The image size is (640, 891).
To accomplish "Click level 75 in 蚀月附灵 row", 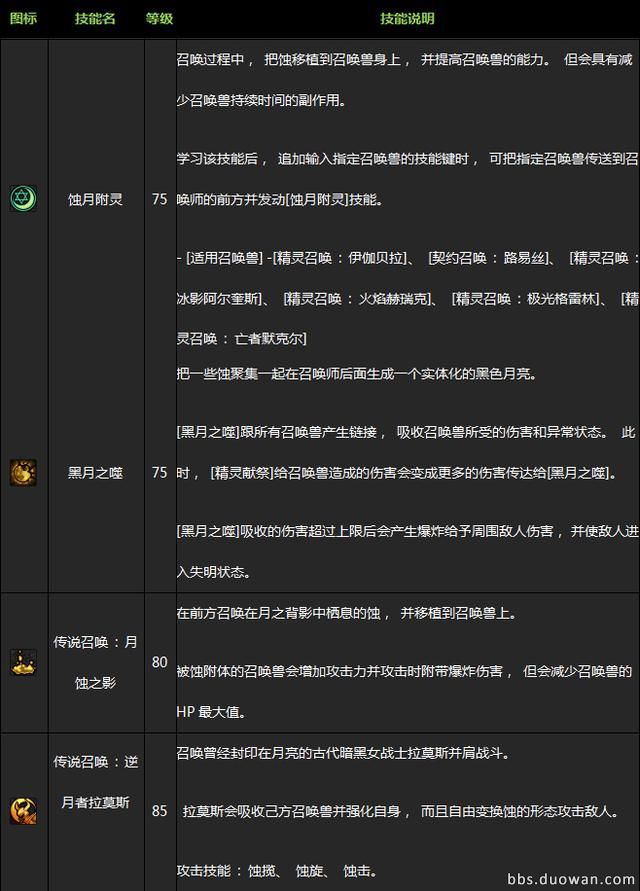I will [x=160, y=199].
